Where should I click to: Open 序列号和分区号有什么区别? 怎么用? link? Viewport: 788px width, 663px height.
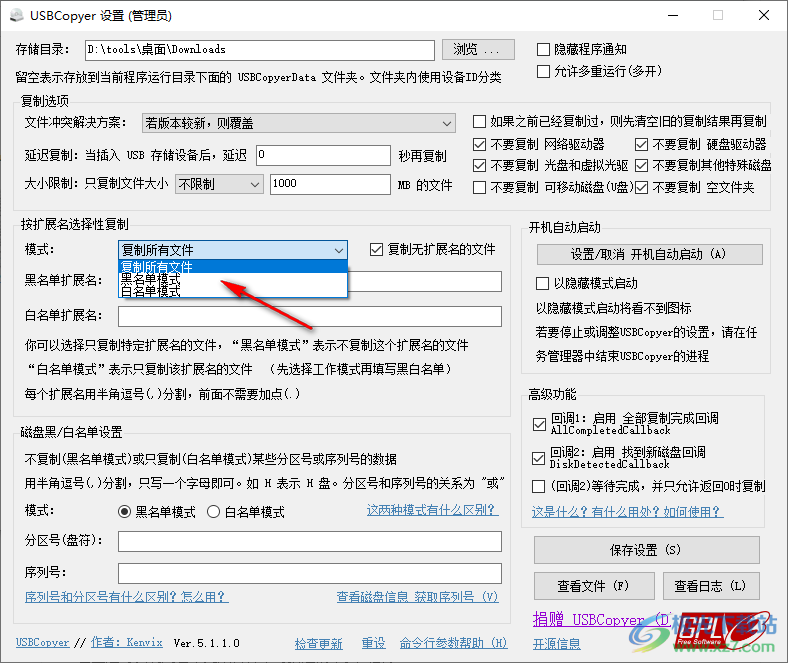pos(127,597)
